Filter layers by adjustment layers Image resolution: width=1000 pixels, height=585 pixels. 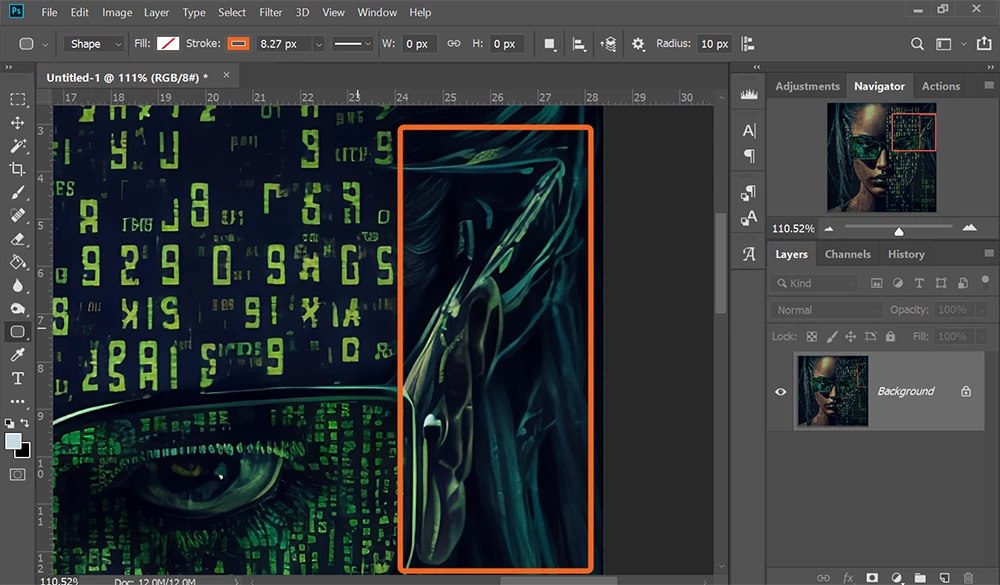coord(898,283)
